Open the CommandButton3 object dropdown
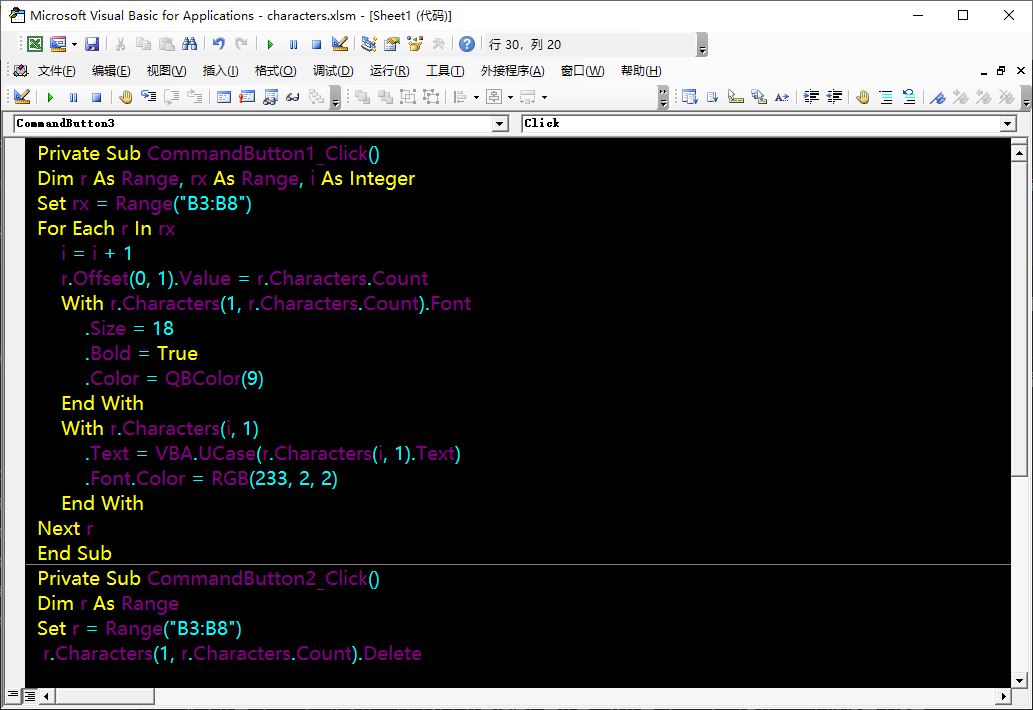The height and width of the screenshot is (710, 1033). pos(500,124)
